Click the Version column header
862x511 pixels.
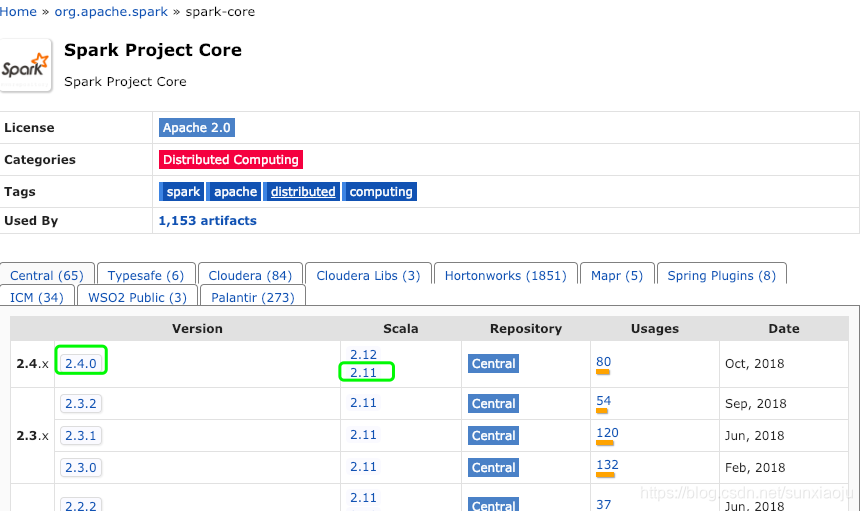point(197,329)
